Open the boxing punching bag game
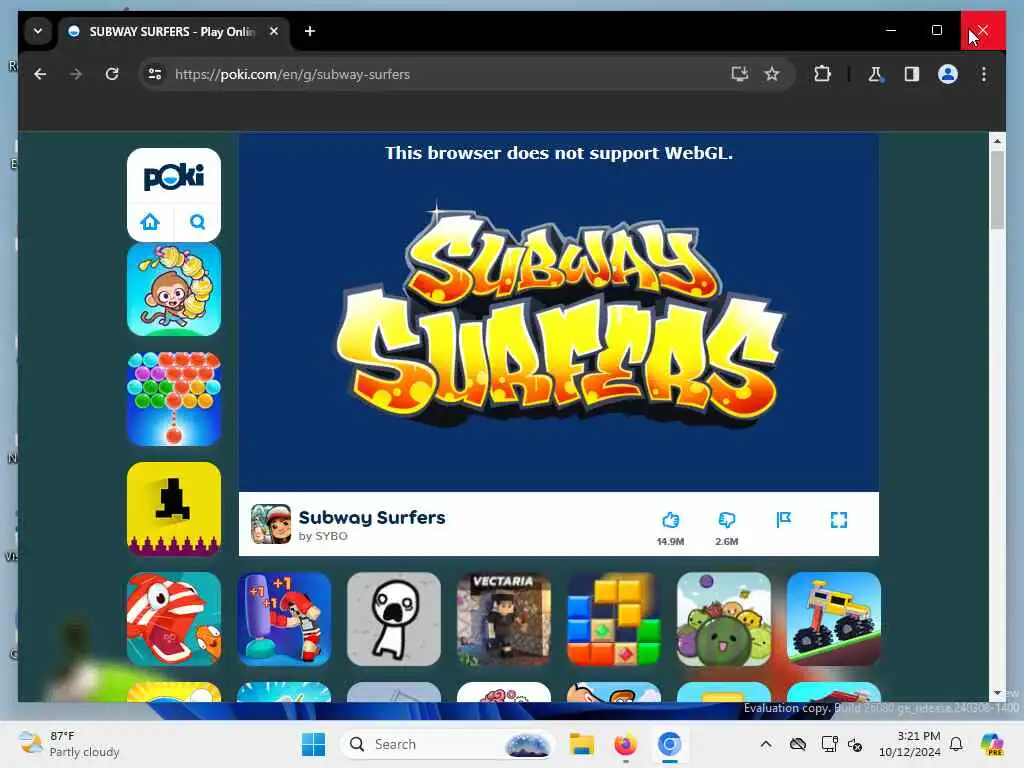 (284, 619)
